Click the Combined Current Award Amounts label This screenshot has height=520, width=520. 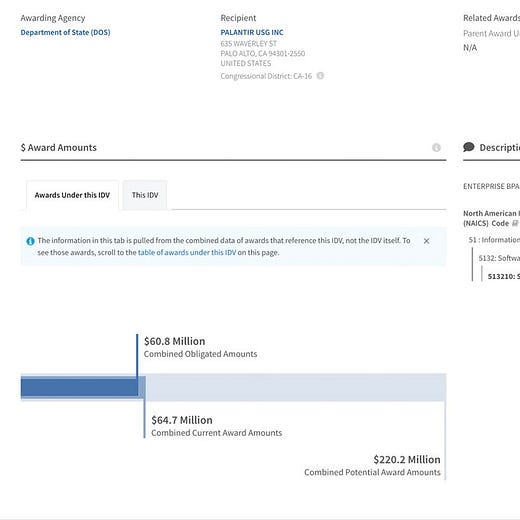[217, 433]
